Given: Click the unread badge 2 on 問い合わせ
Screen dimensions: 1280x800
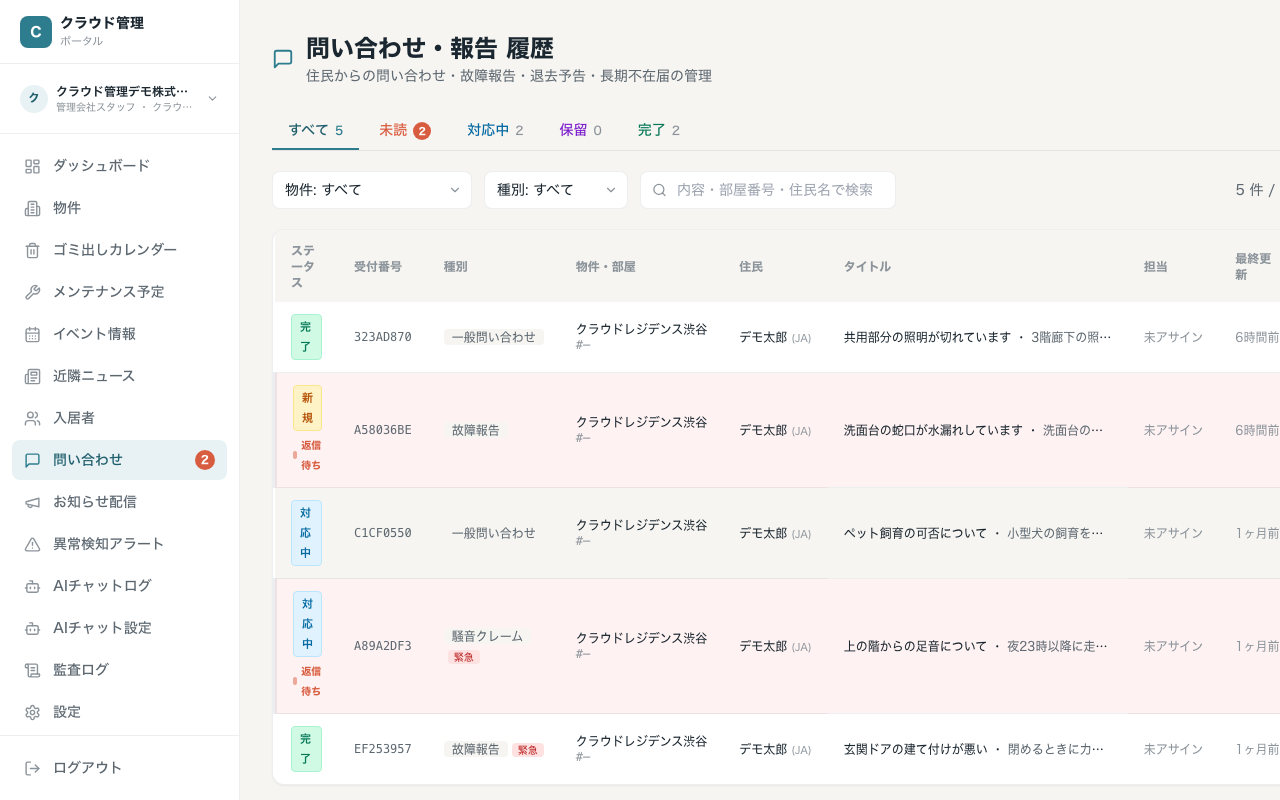Looking at the screenshot, I should (x=205, y=460).
